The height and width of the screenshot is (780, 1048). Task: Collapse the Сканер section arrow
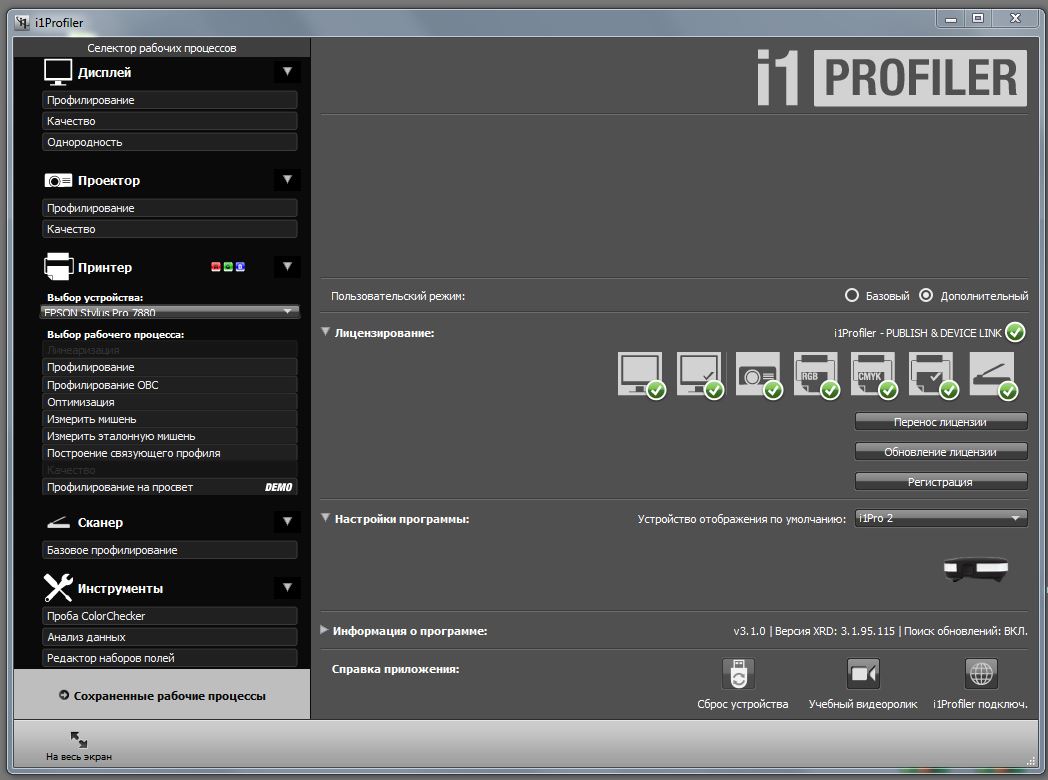point(287,521)
